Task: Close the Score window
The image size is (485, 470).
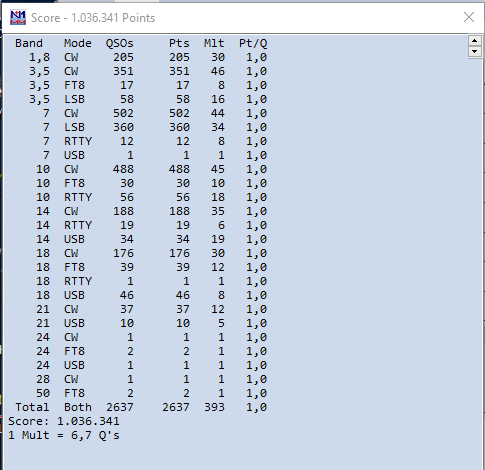Action: click(x=469, y=17)
